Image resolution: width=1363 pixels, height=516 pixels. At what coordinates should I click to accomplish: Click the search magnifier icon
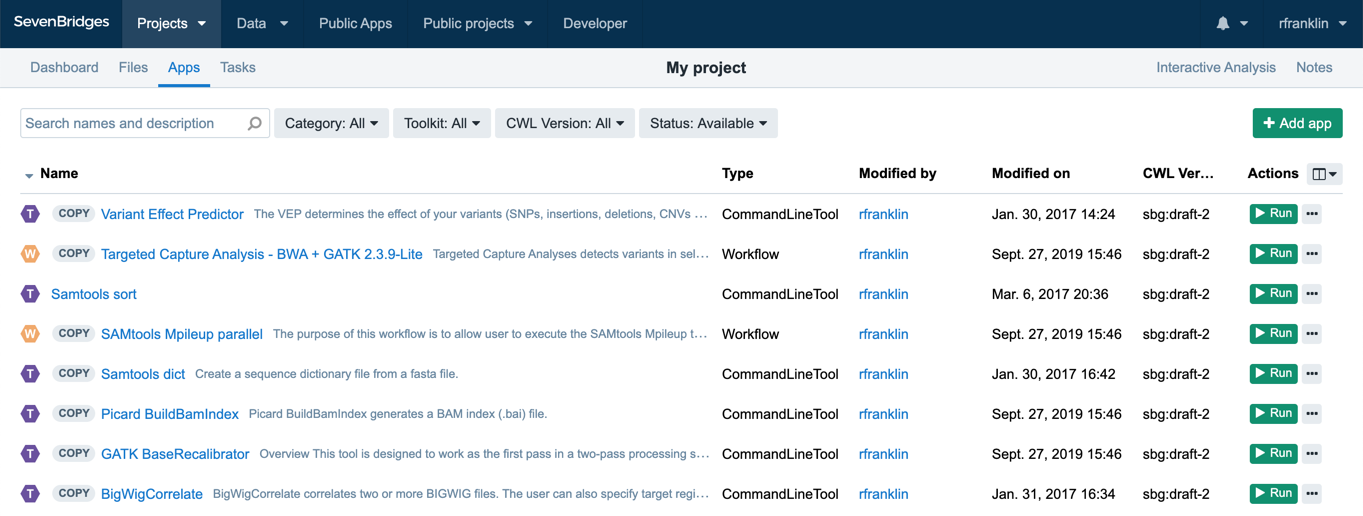254,123
